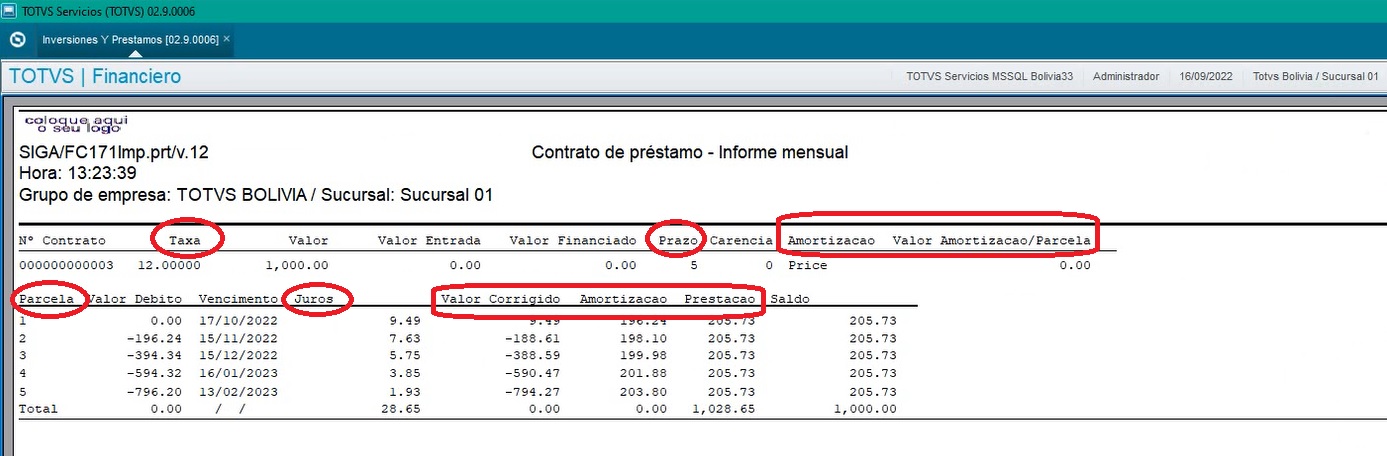
Task: Click the report title Contrato de préstamo
Action: tap(690, 153)
